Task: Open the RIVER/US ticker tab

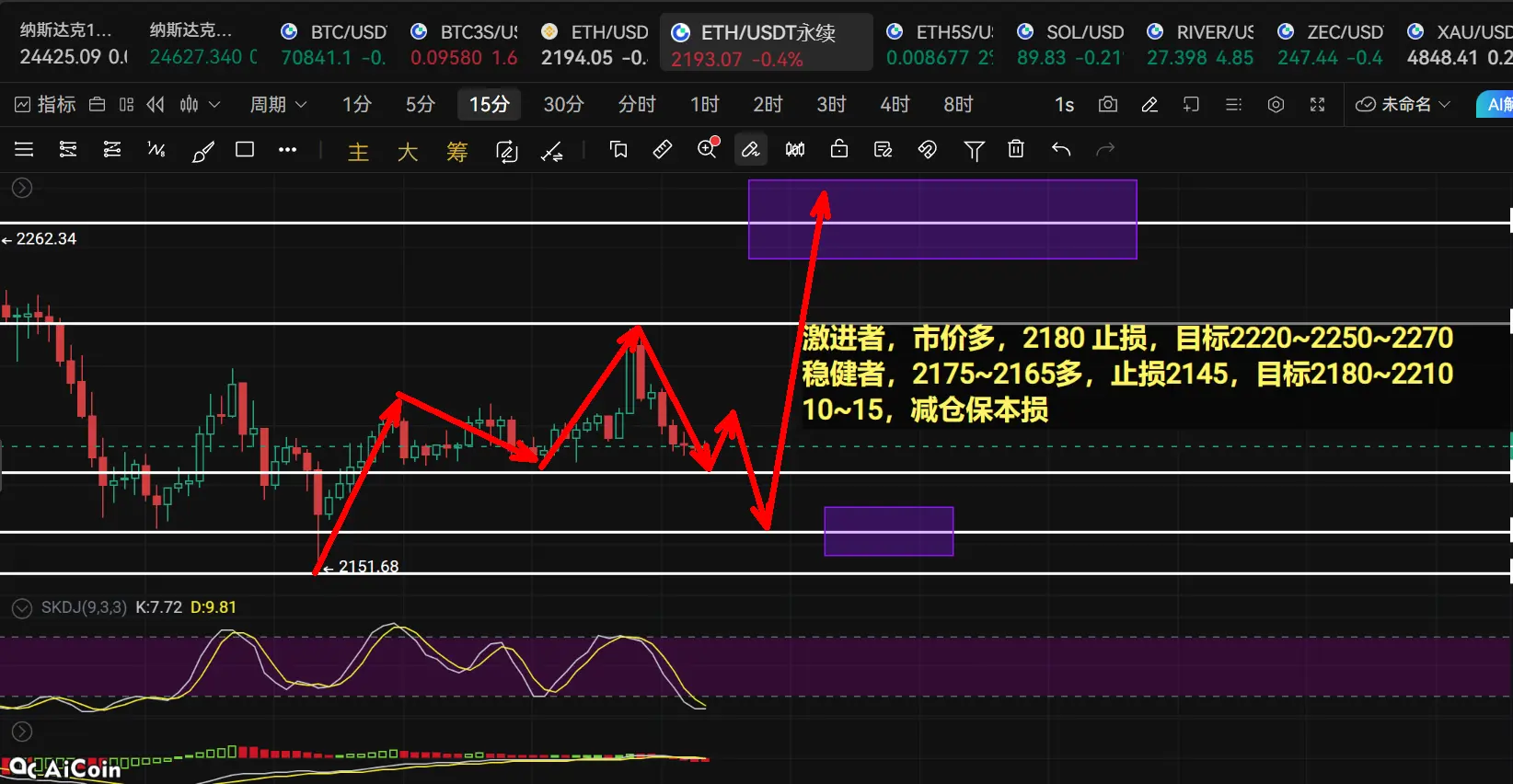Action: click(1200, 42)
